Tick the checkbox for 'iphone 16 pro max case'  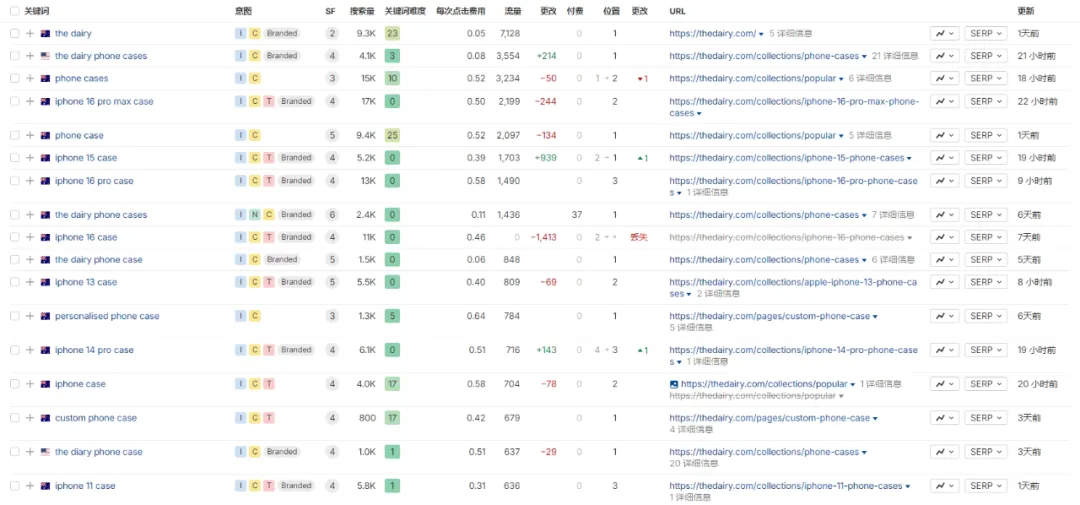point(15,101)
